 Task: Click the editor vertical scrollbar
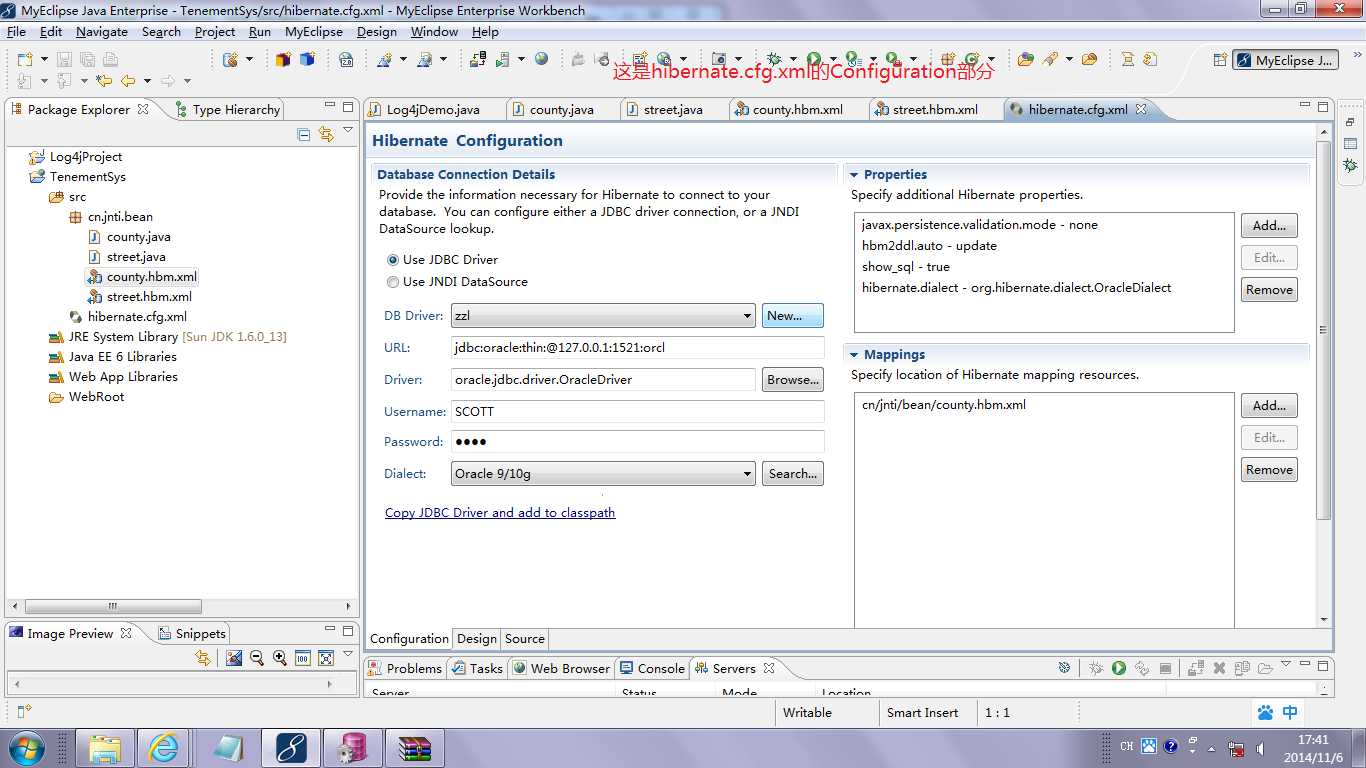pos(1324,330)
